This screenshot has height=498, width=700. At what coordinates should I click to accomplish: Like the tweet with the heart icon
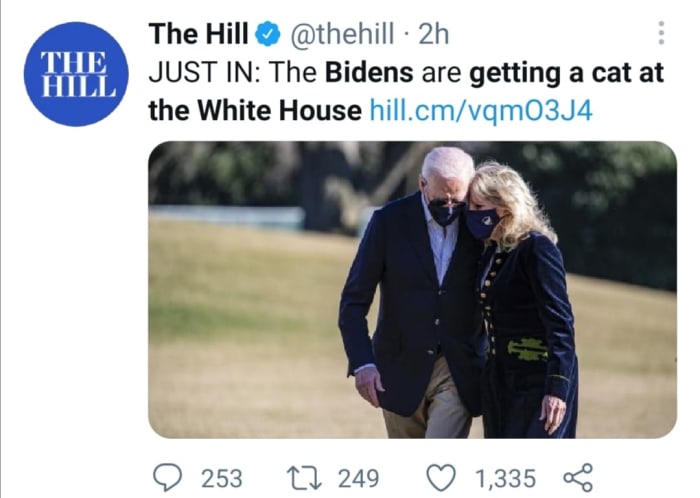point(441,478)
